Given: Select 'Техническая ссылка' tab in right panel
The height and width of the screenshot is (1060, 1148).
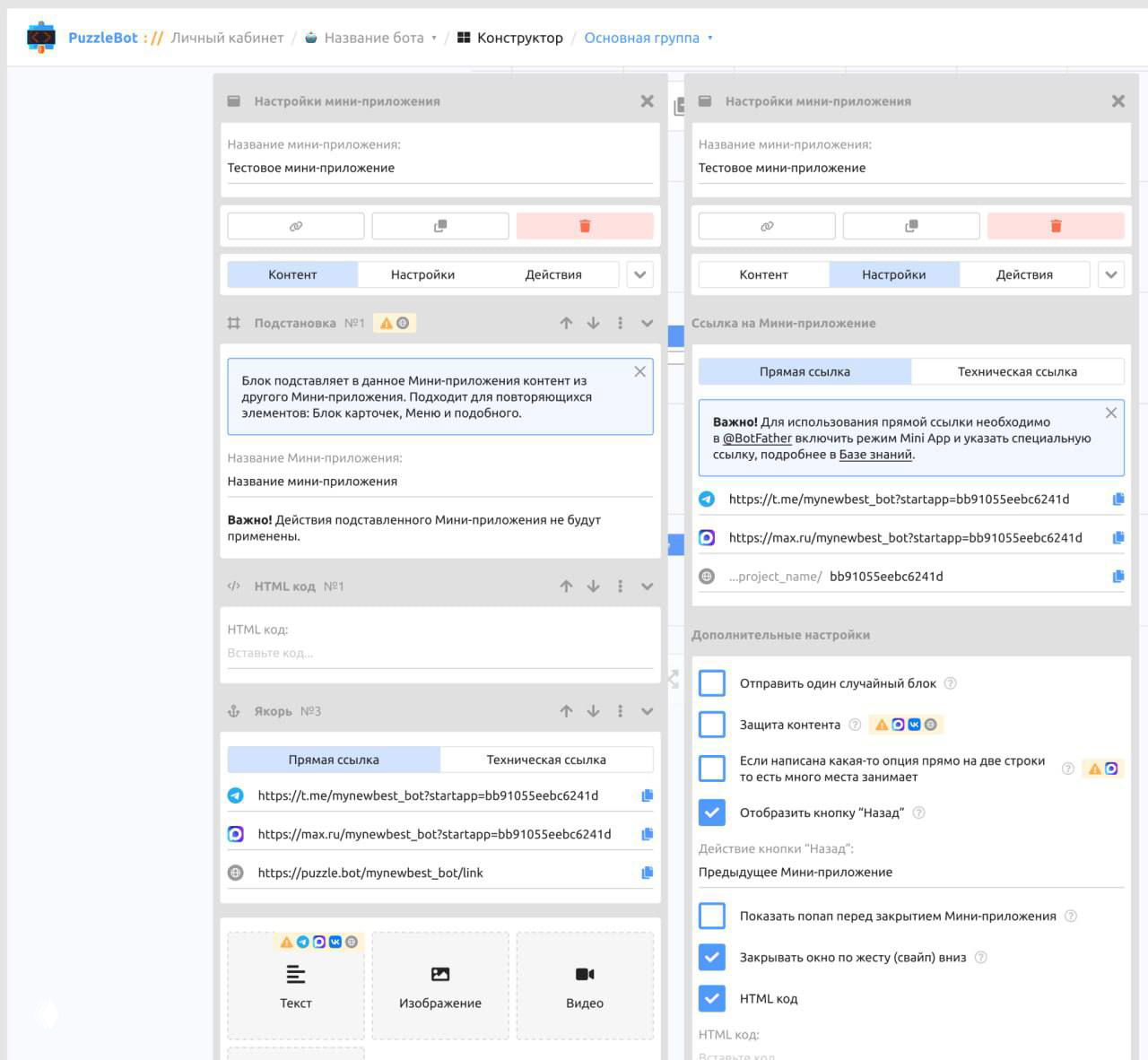Looking at the screenshot, I should tap(1017, 371).
